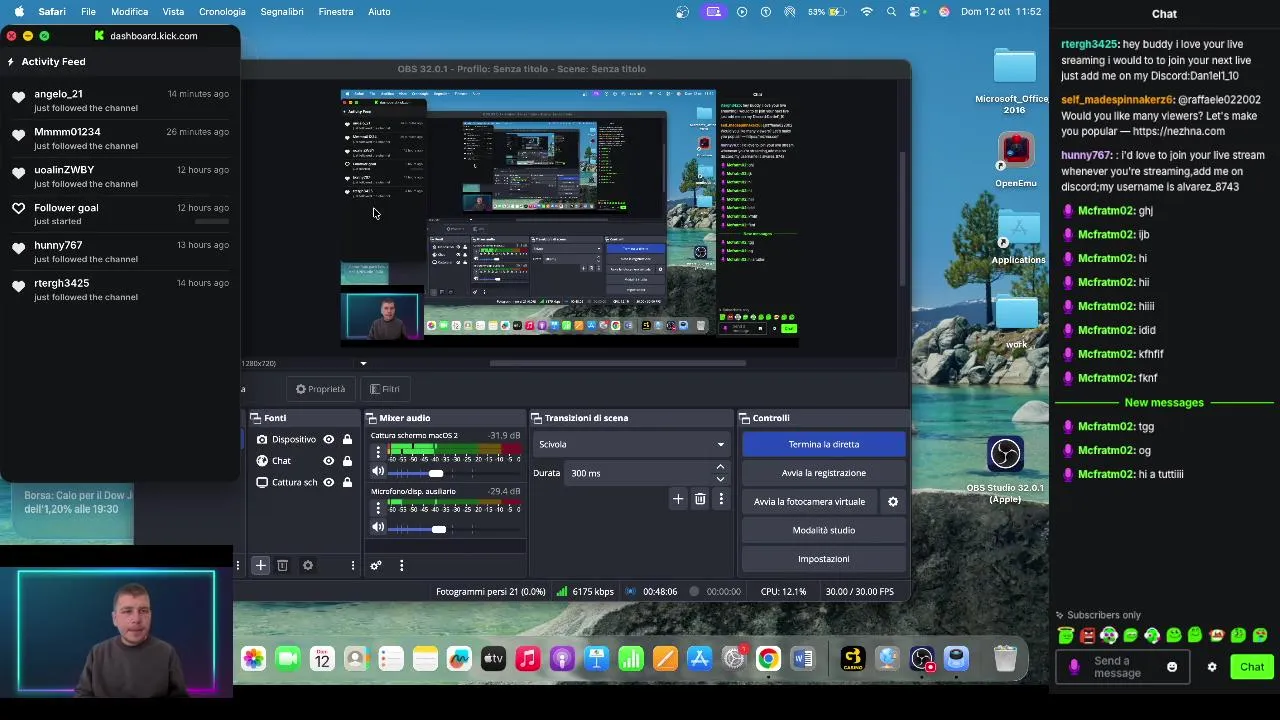Toggle lock on Cattura sch source

point(347,482)
